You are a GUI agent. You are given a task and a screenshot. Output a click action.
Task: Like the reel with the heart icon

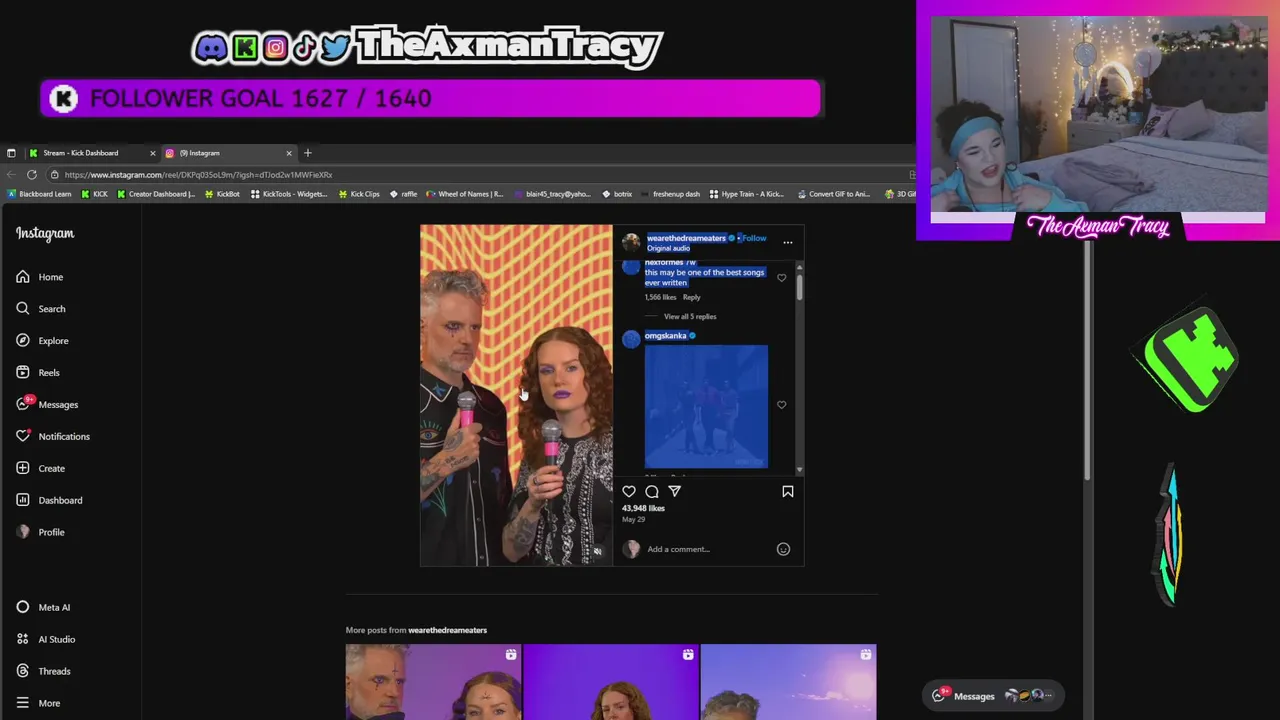tap(629, 491)
